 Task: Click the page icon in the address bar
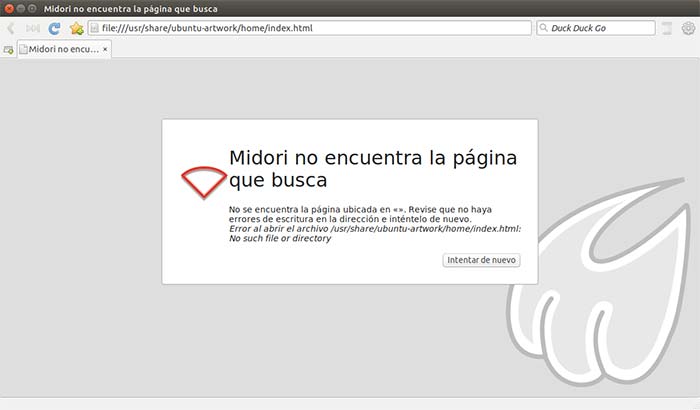pos(95,28)
